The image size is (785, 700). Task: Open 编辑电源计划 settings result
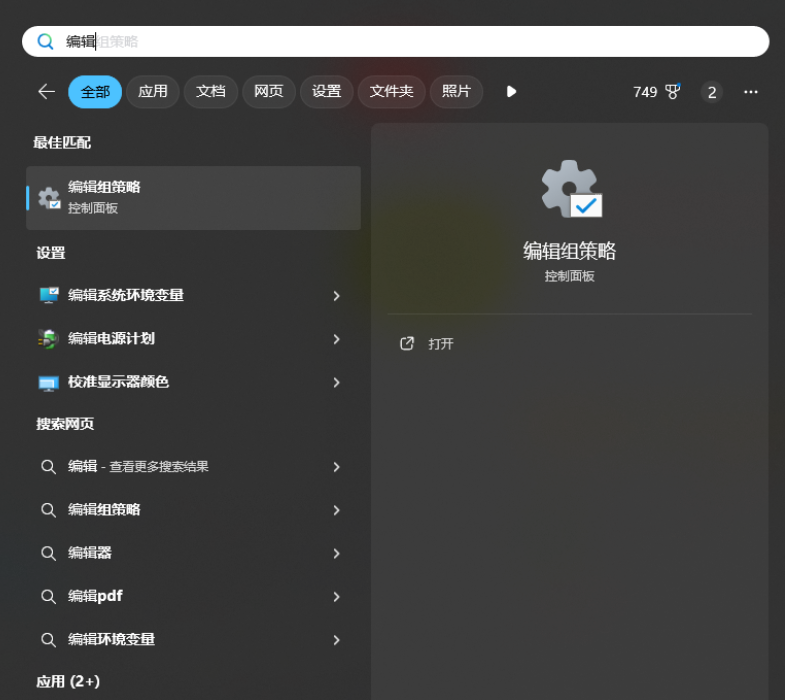(x=193, y=338)
